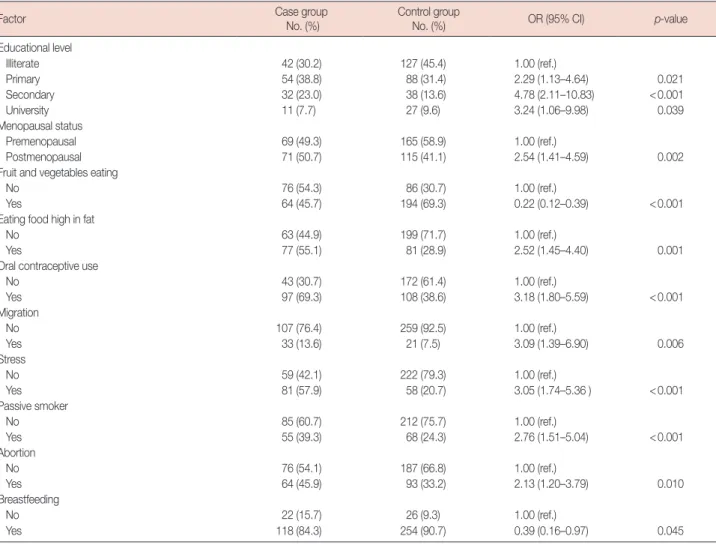Click the 'Oral contraceptive use' heading
This screenshot has height=545, width=716.
[x=49, y=266]
